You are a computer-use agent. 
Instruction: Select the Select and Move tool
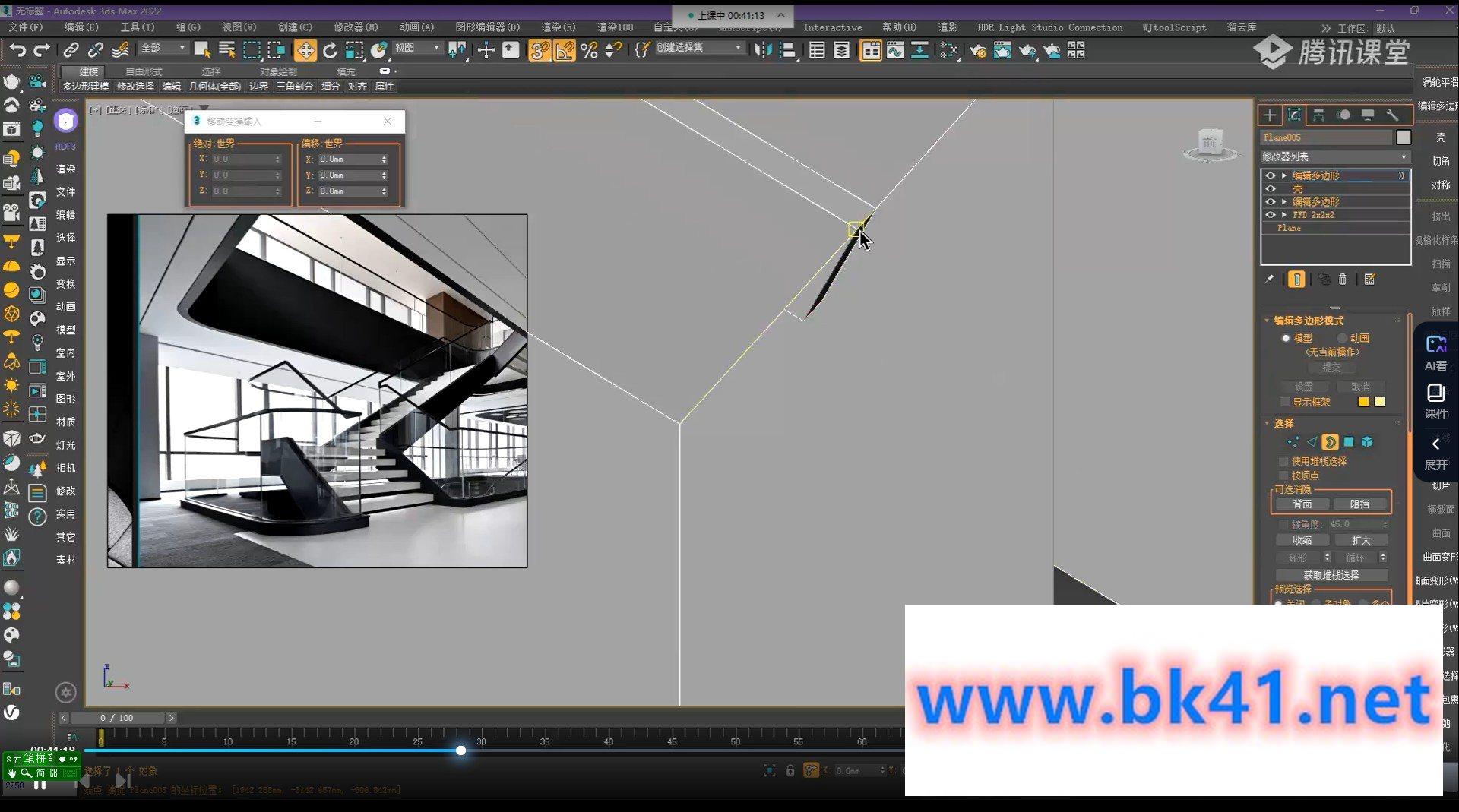coord(305,50)
